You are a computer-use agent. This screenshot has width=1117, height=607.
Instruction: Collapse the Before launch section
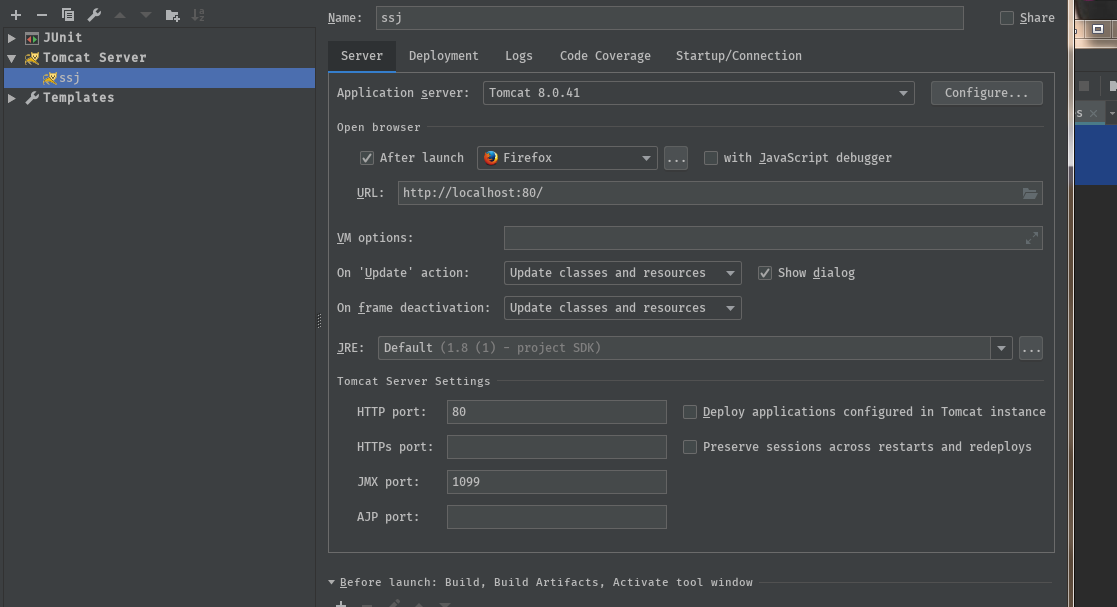[331, 582]
